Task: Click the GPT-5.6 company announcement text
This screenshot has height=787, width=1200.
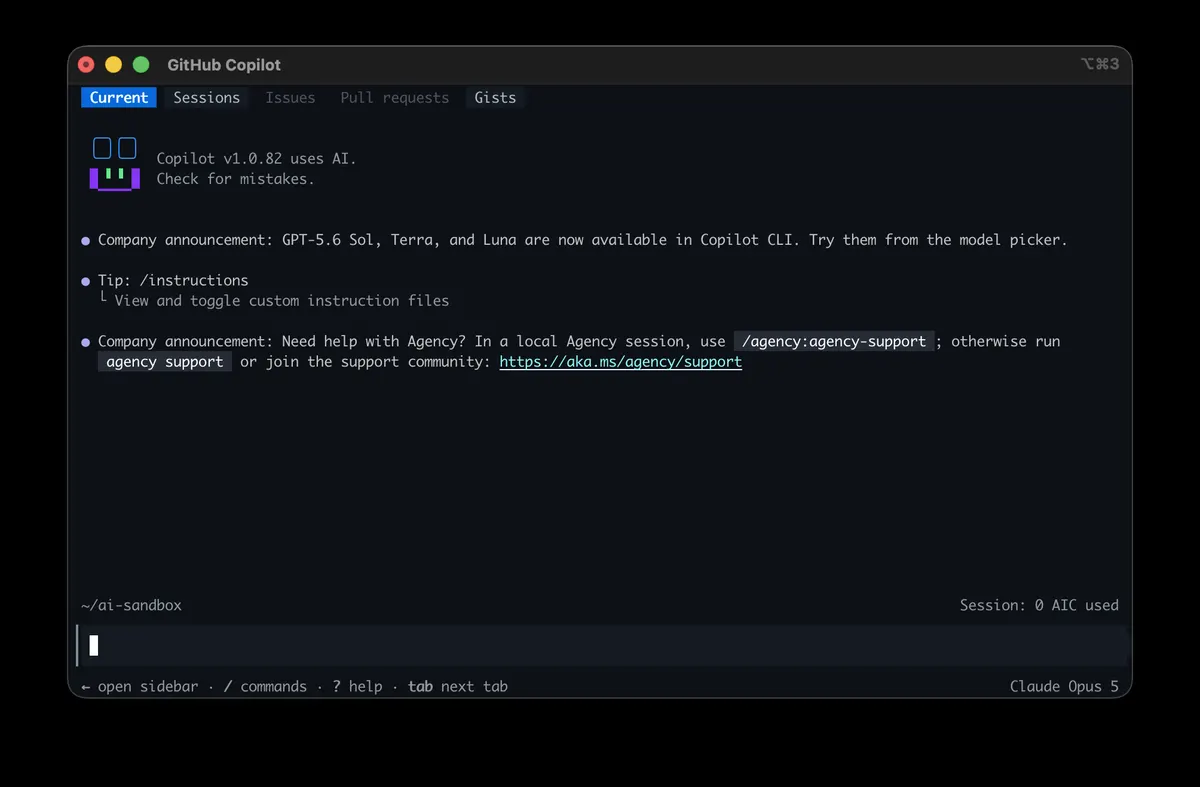Action: [x=582, y=240]
